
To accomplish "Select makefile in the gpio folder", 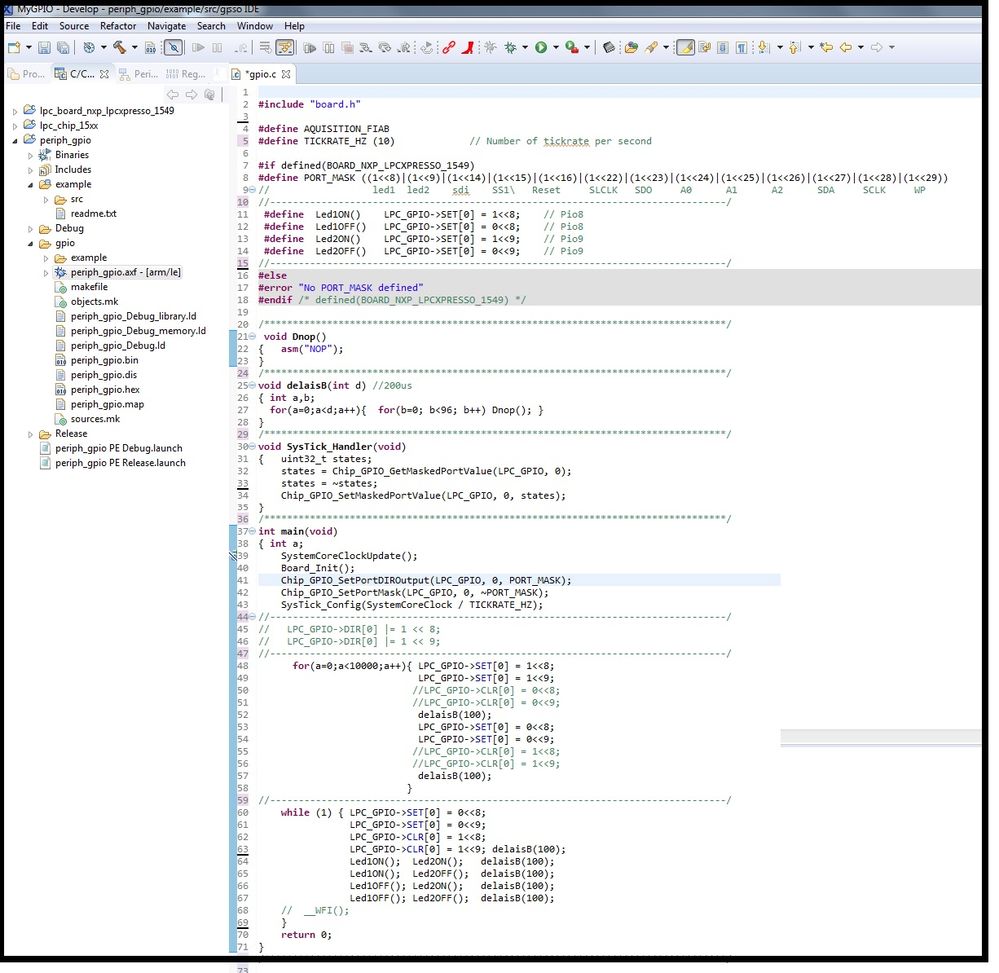I will 89,287.
